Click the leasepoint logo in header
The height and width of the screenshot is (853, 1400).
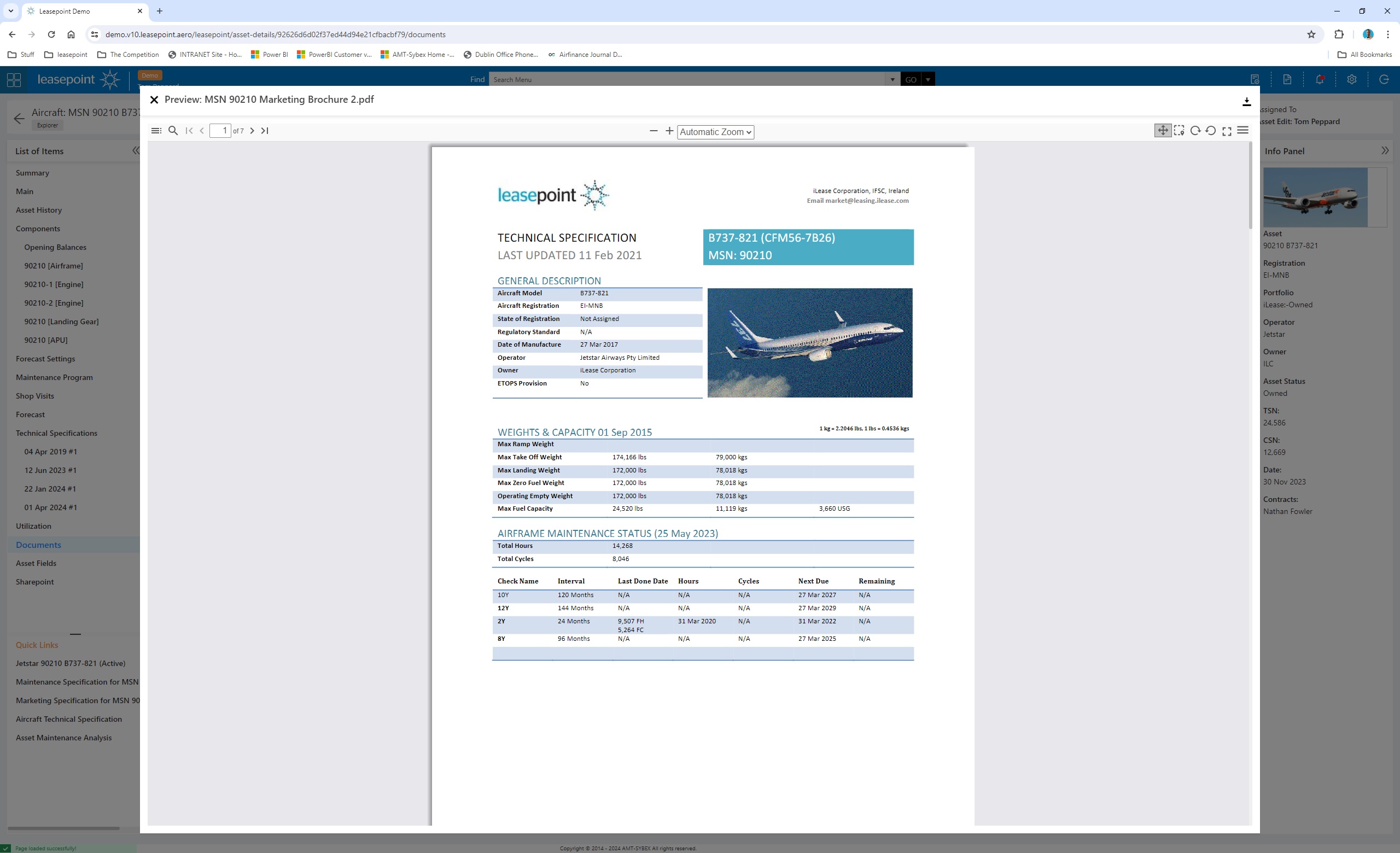pos(78,79)
